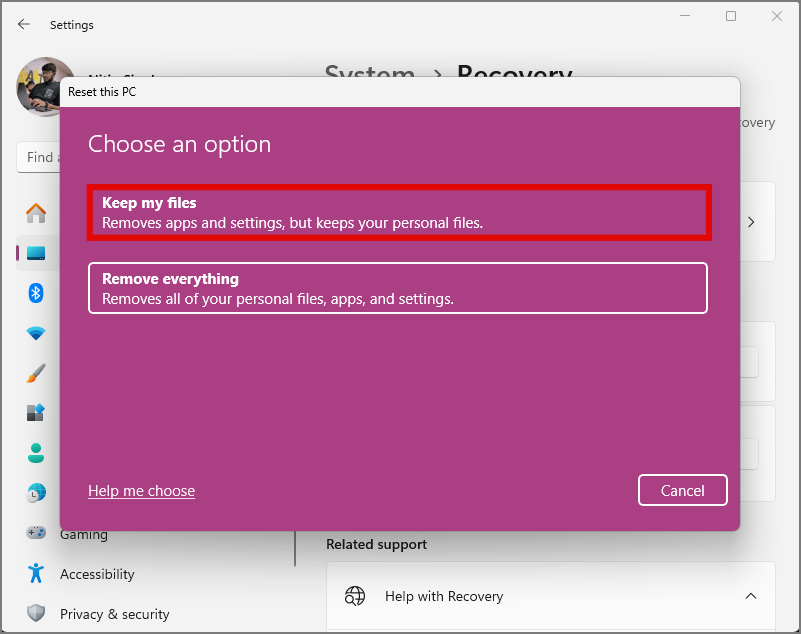Viewport: 801px width, 634px height.
Task: Open Apps sidebar icon
Action: click(x=36, y=413)
